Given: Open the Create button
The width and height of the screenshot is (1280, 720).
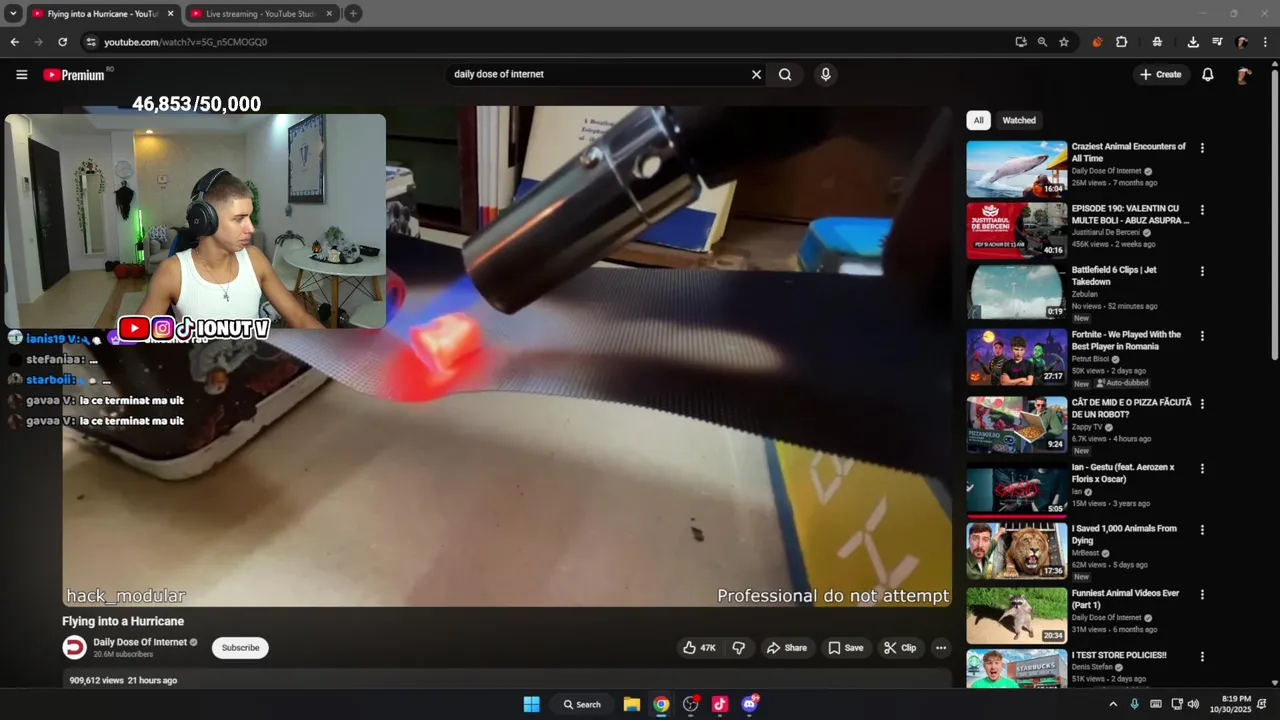Looking at the screenshot, I should [x=1160, y=74].
